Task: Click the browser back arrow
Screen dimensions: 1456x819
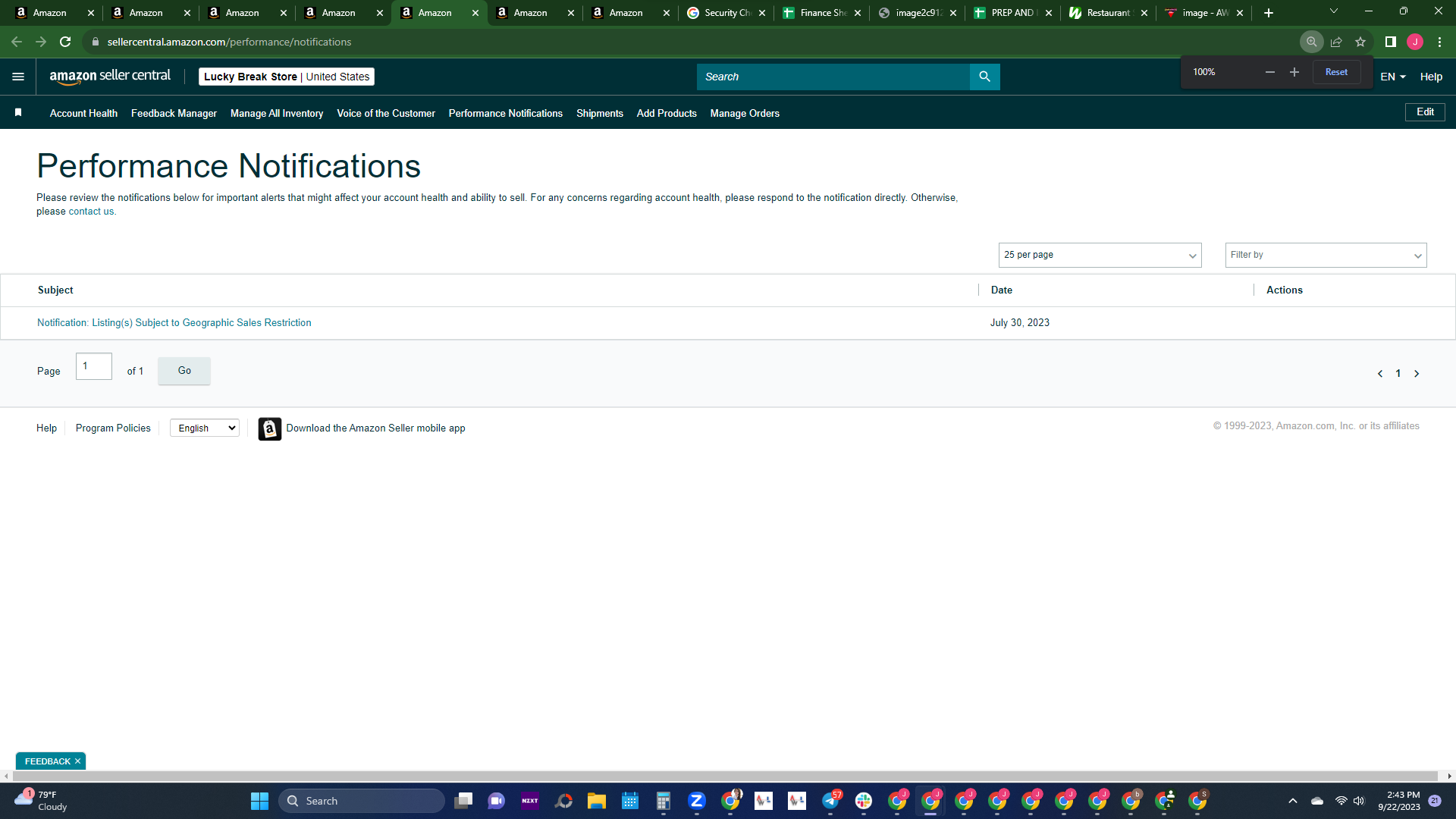Action: (17, 42)
